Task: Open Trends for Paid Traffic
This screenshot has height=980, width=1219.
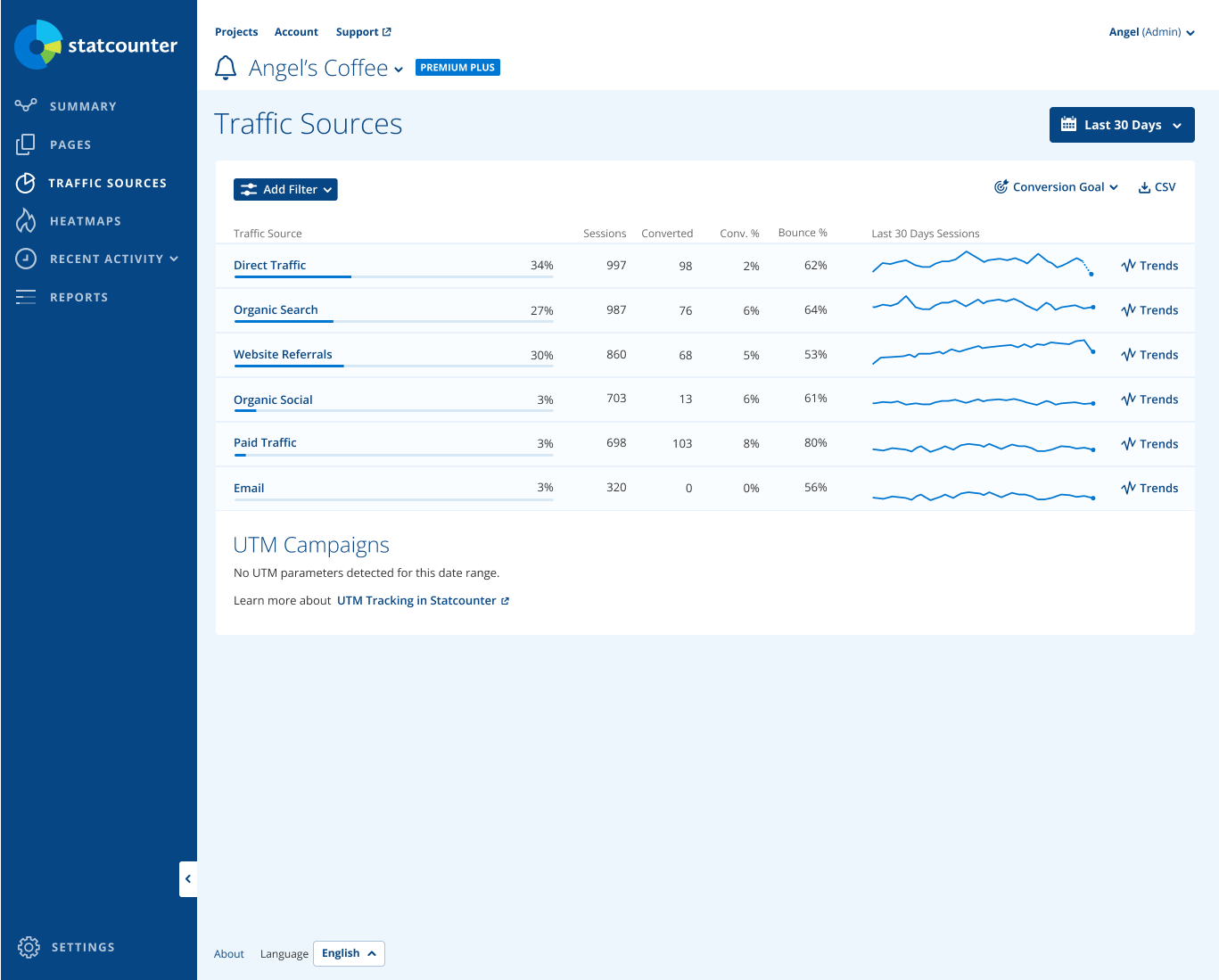Action: pos(1149,444)
